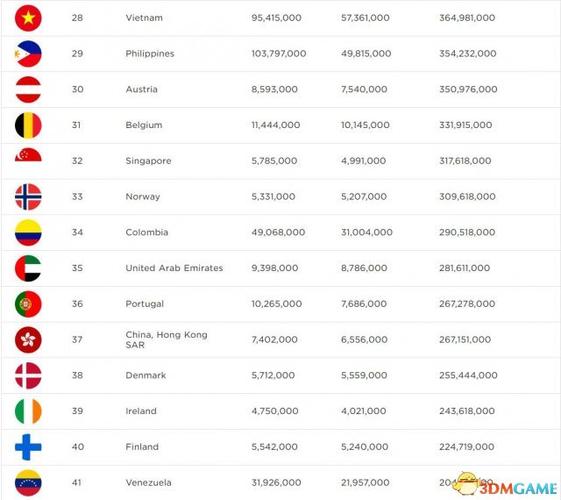Click the Austria flag icon
Screen dimensions: 561x500
pyautogui.click(x=28, y=89)
